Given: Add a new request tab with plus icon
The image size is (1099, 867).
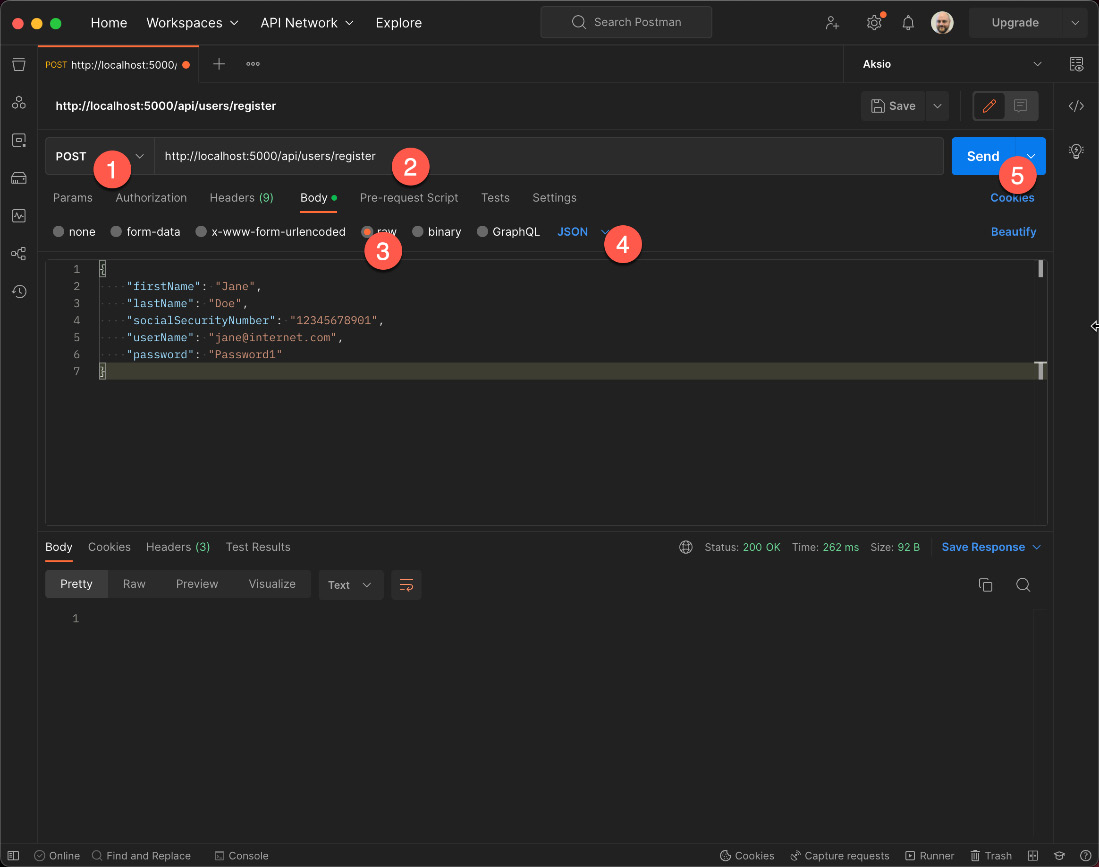Looking at the screenshot, I should point(219,64).
